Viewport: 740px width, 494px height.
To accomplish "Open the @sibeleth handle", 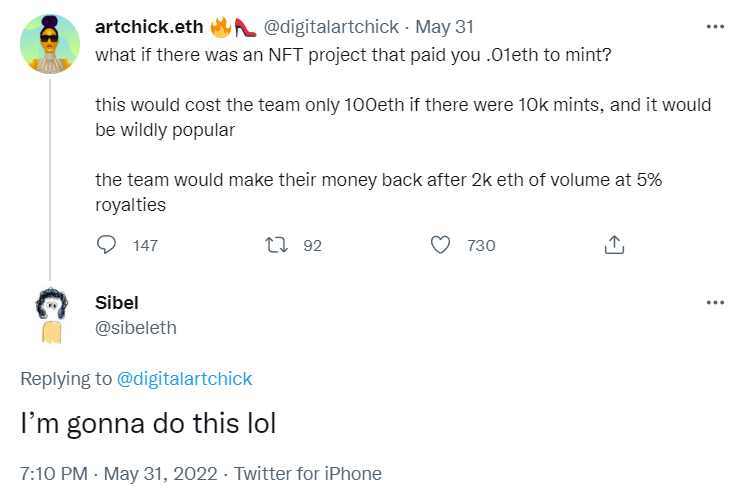I will pos(135,327).
